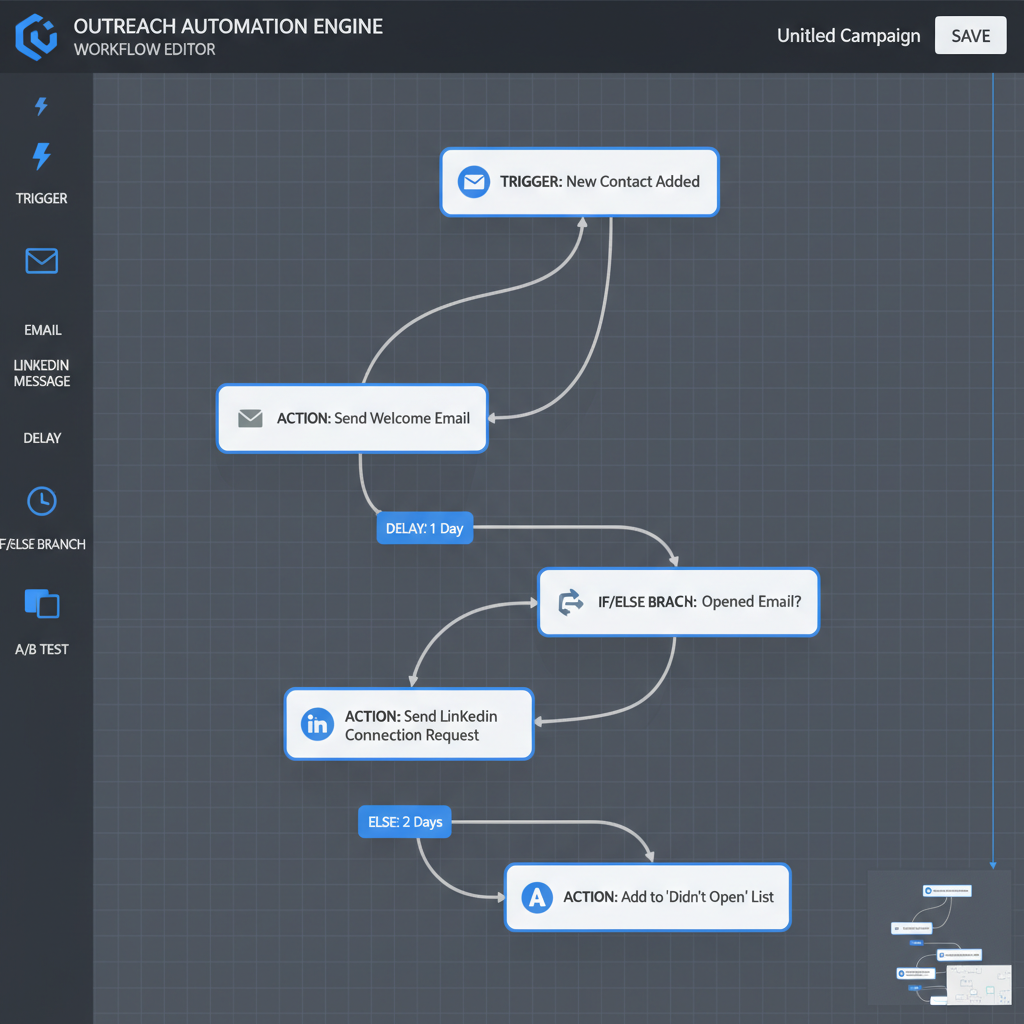
Task: Select LinkedIn Message from the sidebar
Action: pyautogui.click(x=41, y=373)
